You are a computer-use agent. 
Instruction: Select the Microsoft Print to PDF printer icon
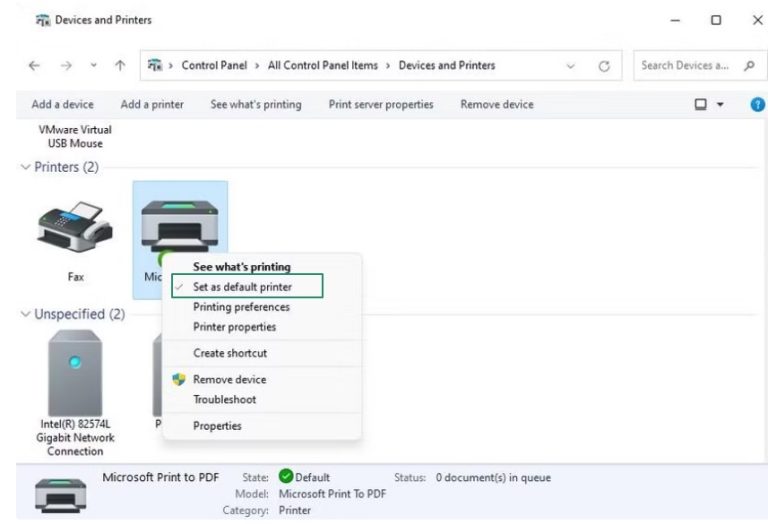point(180,222)
